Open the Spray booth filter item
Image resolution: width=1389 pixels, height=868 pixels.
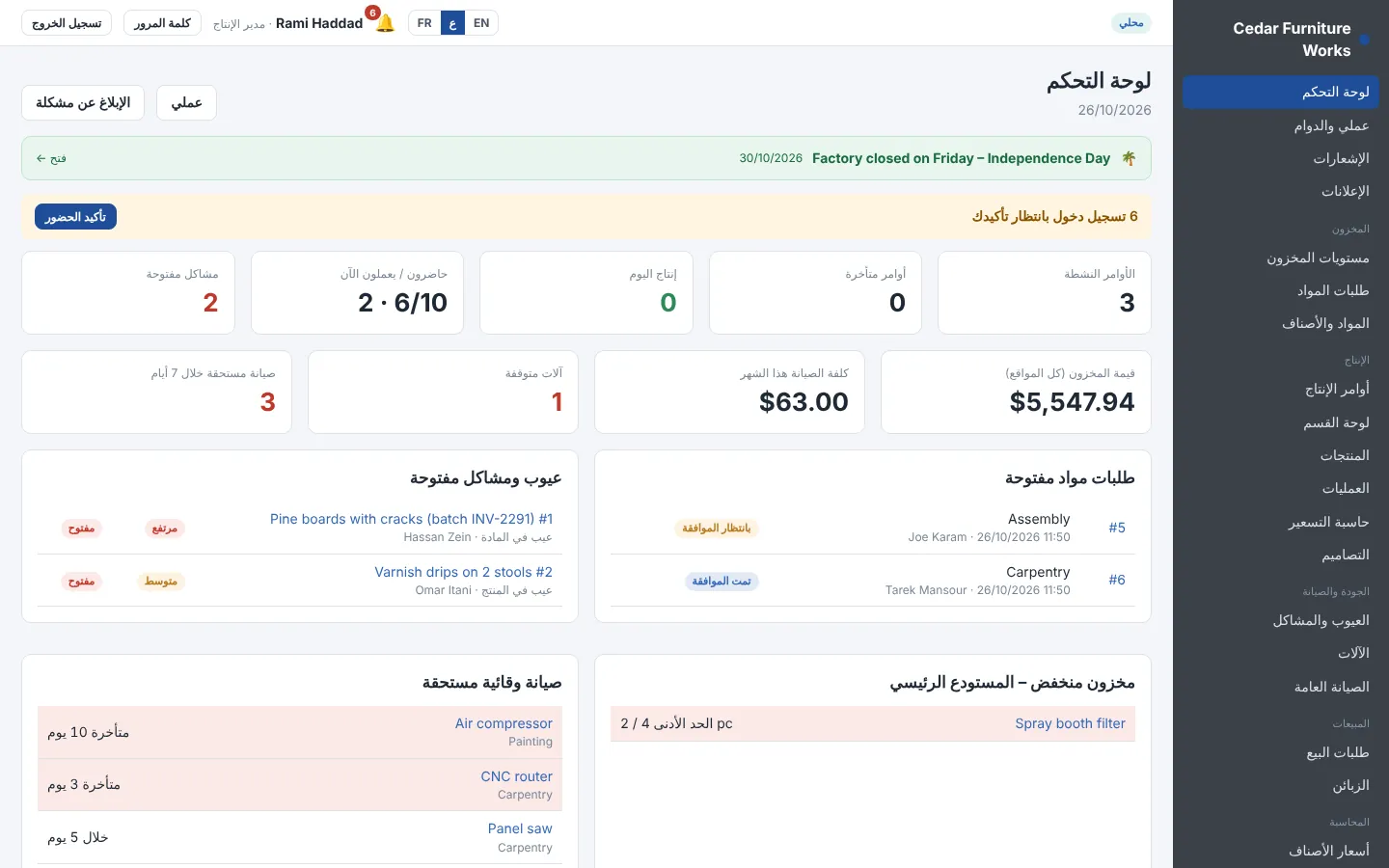[1070, 723]
